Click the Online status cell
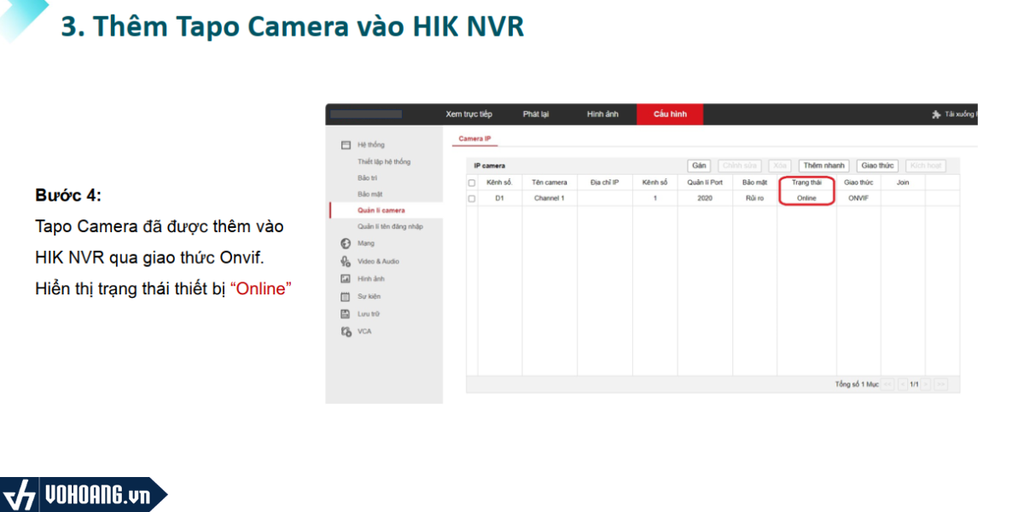This screenshot has width=1024, height=512. point(807,199)
